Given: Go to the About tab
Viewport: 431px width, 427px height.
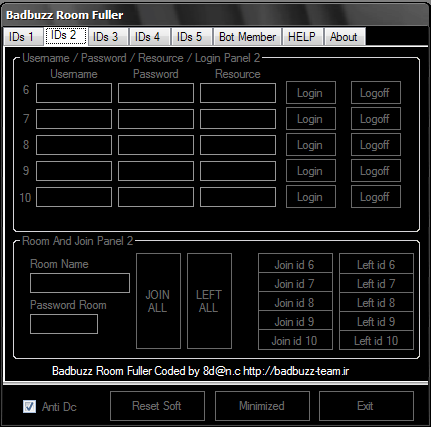Looking at the screenshot, I should click(344, 37).
